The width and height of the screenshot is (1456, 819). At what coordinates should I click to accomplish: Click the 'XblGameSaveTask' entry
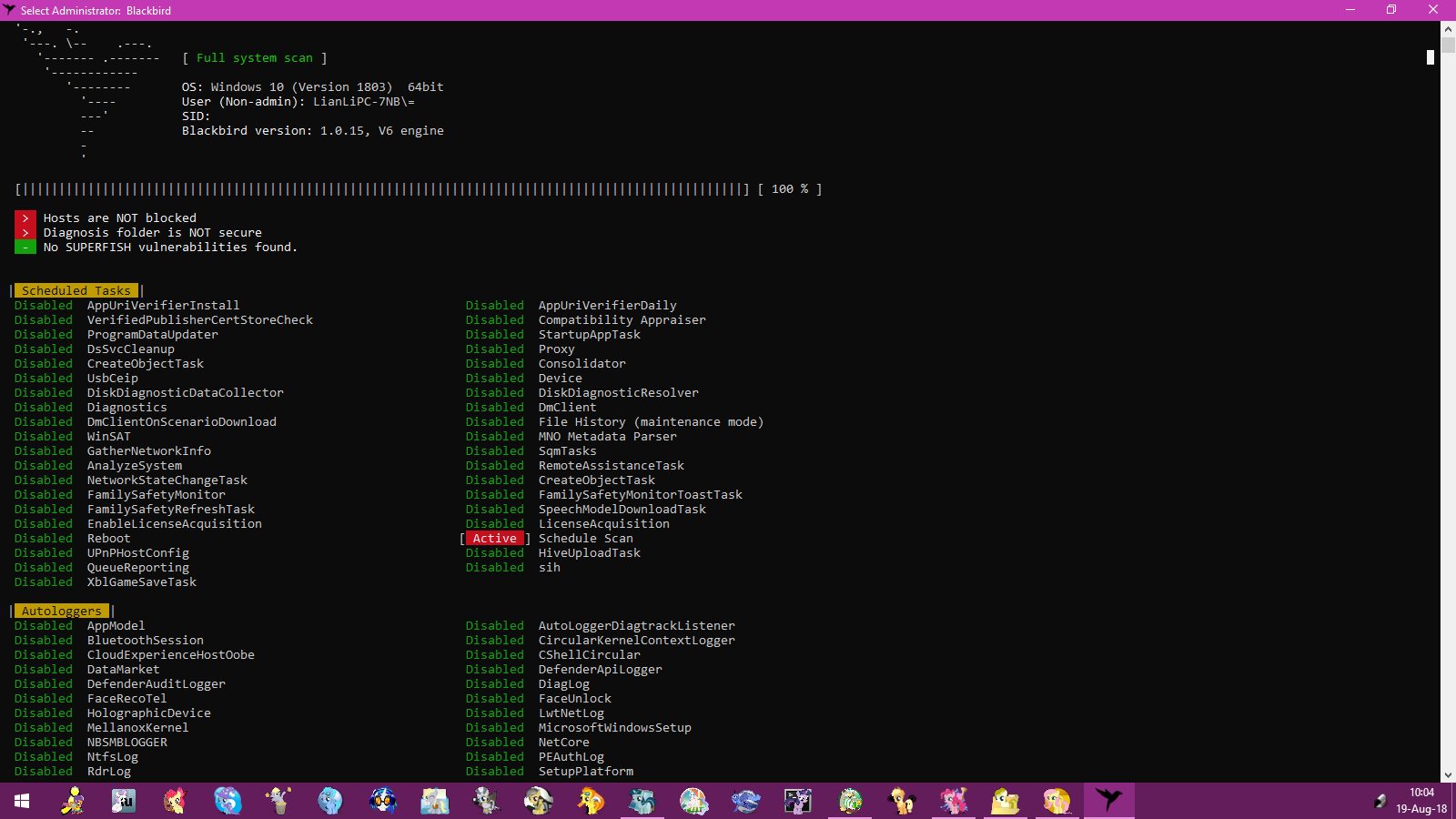(142, 582)
